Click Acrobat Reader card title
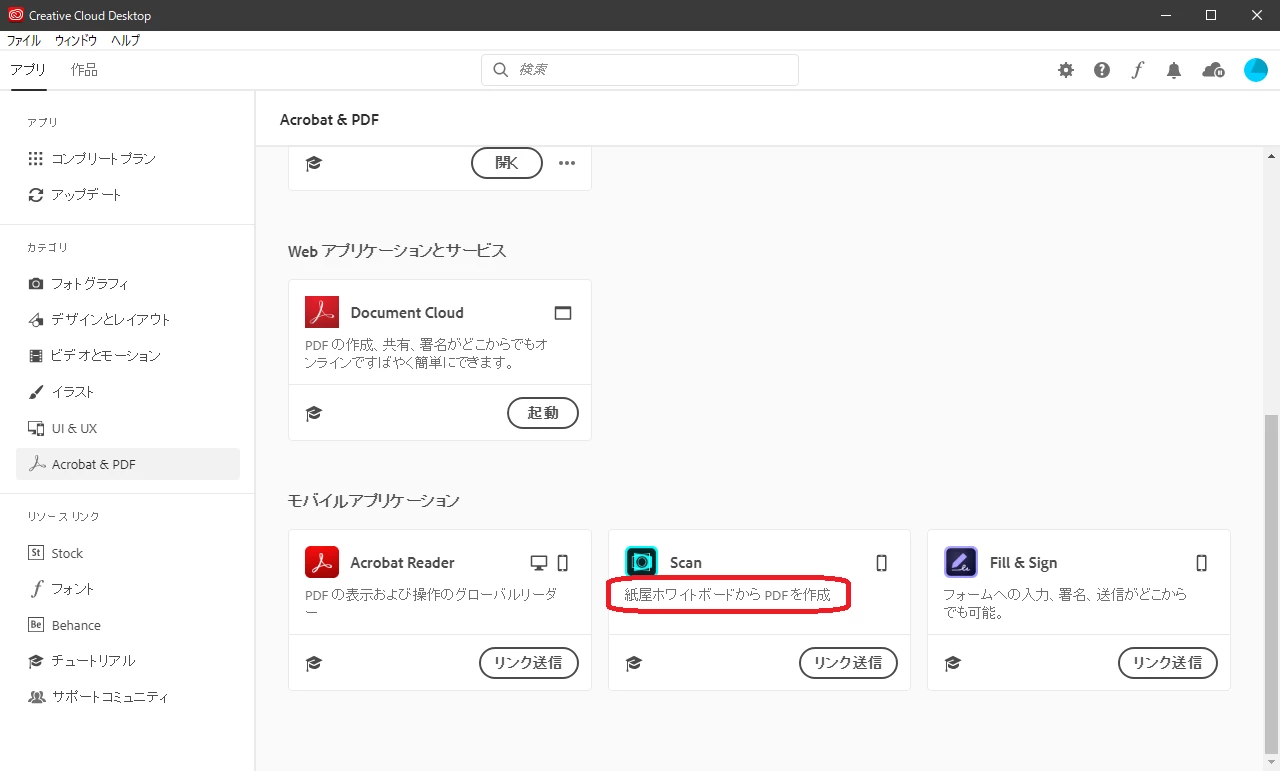 pyautogui.click(x=402, y=563)
